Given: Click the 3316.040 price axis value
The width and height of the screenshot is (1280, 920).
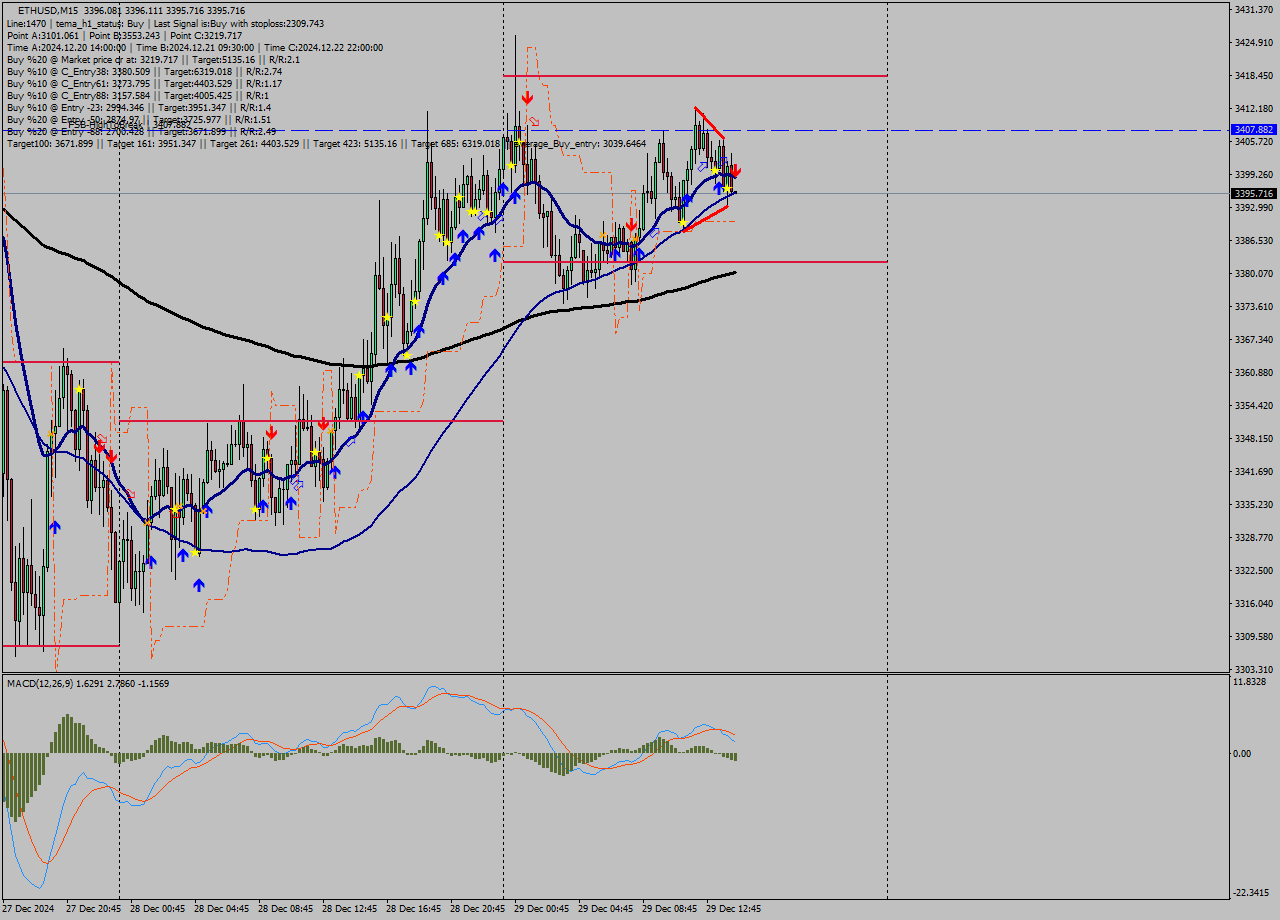Looking at the screenshot, I should (x=1253, y=603).
